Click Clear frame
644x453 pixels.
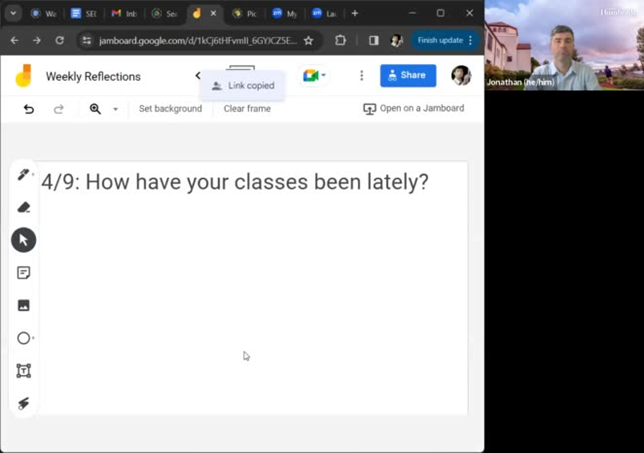click(x=247, y=108)
